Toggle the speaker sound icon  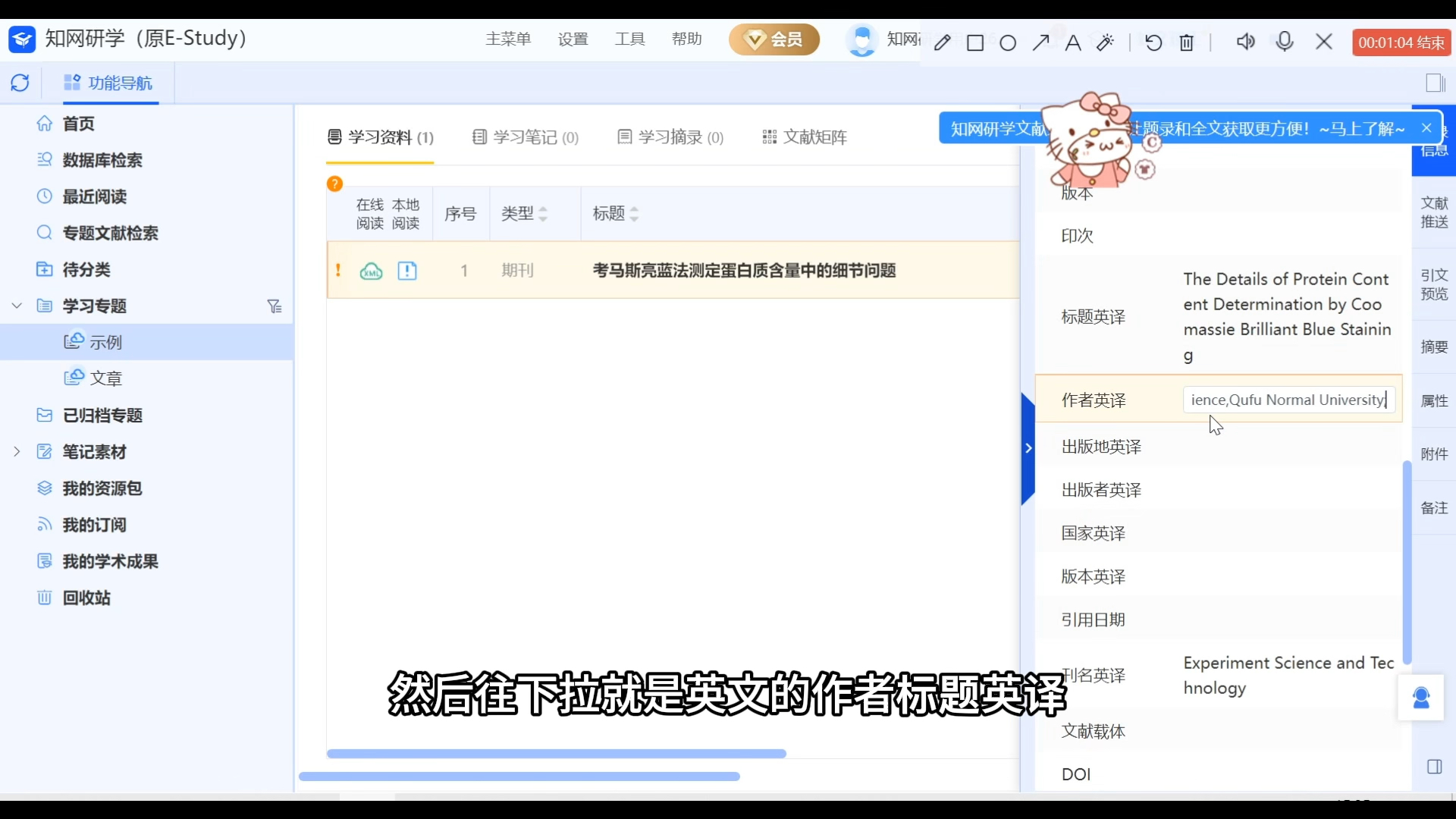tap(1245, 42)
